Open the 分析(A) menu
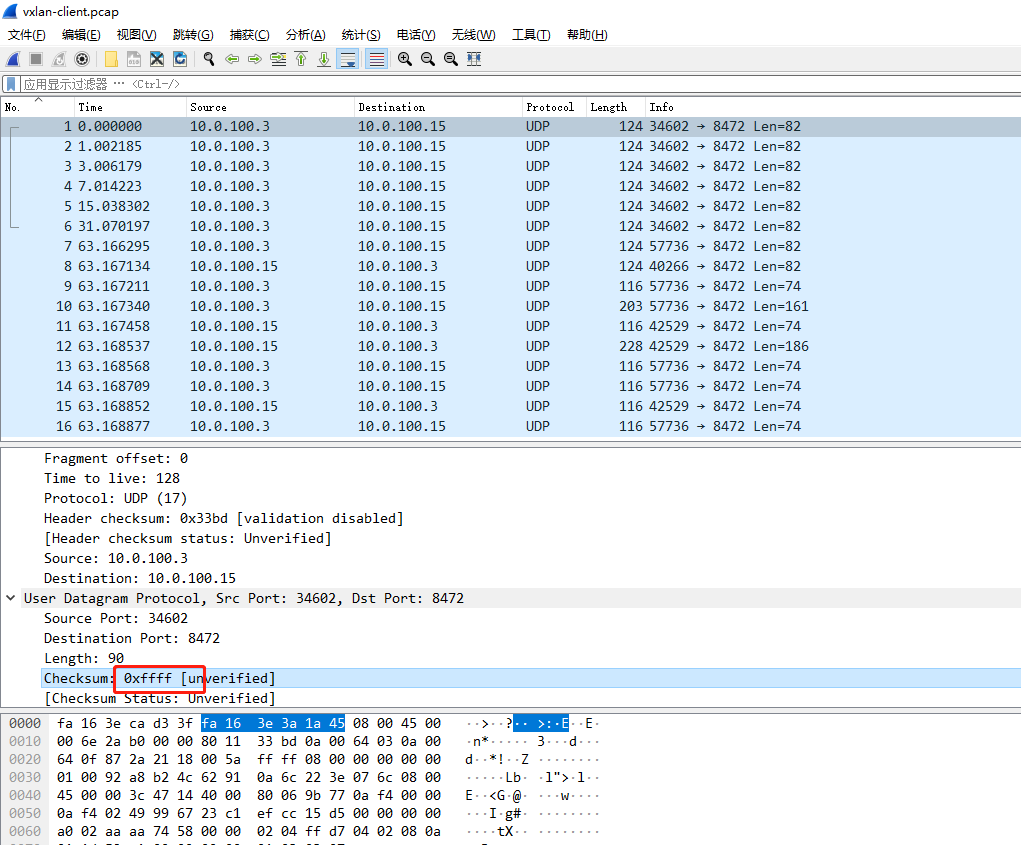1021x845 pixels. point(305,35)
